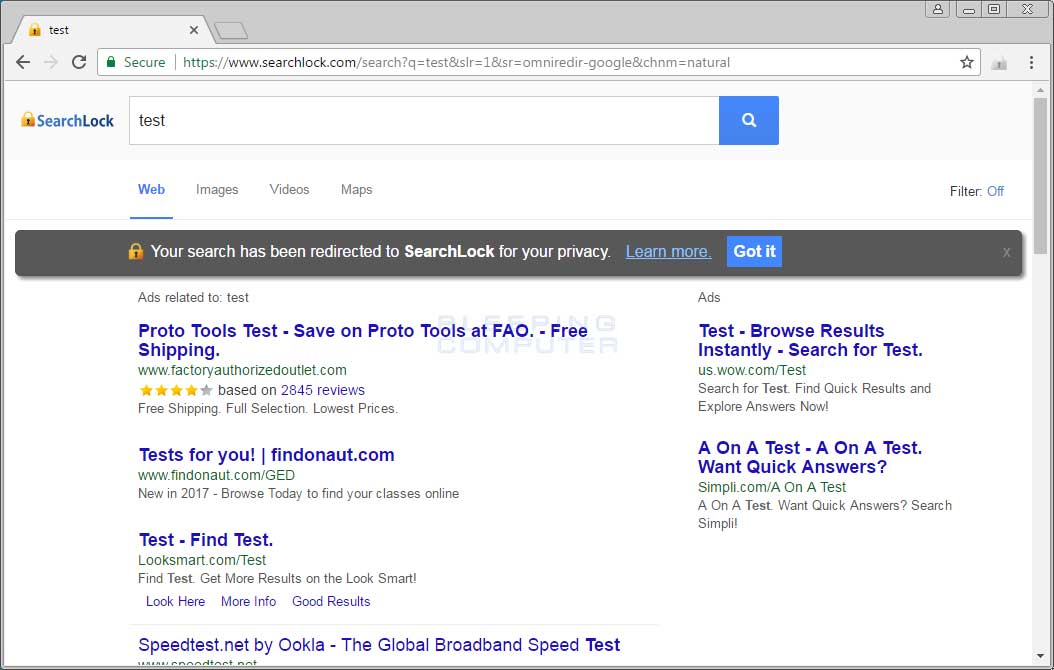1054x670 pixels.
Task: Go back with the browser back arrow
Action: pyautogui.click(x=23, y=62)
